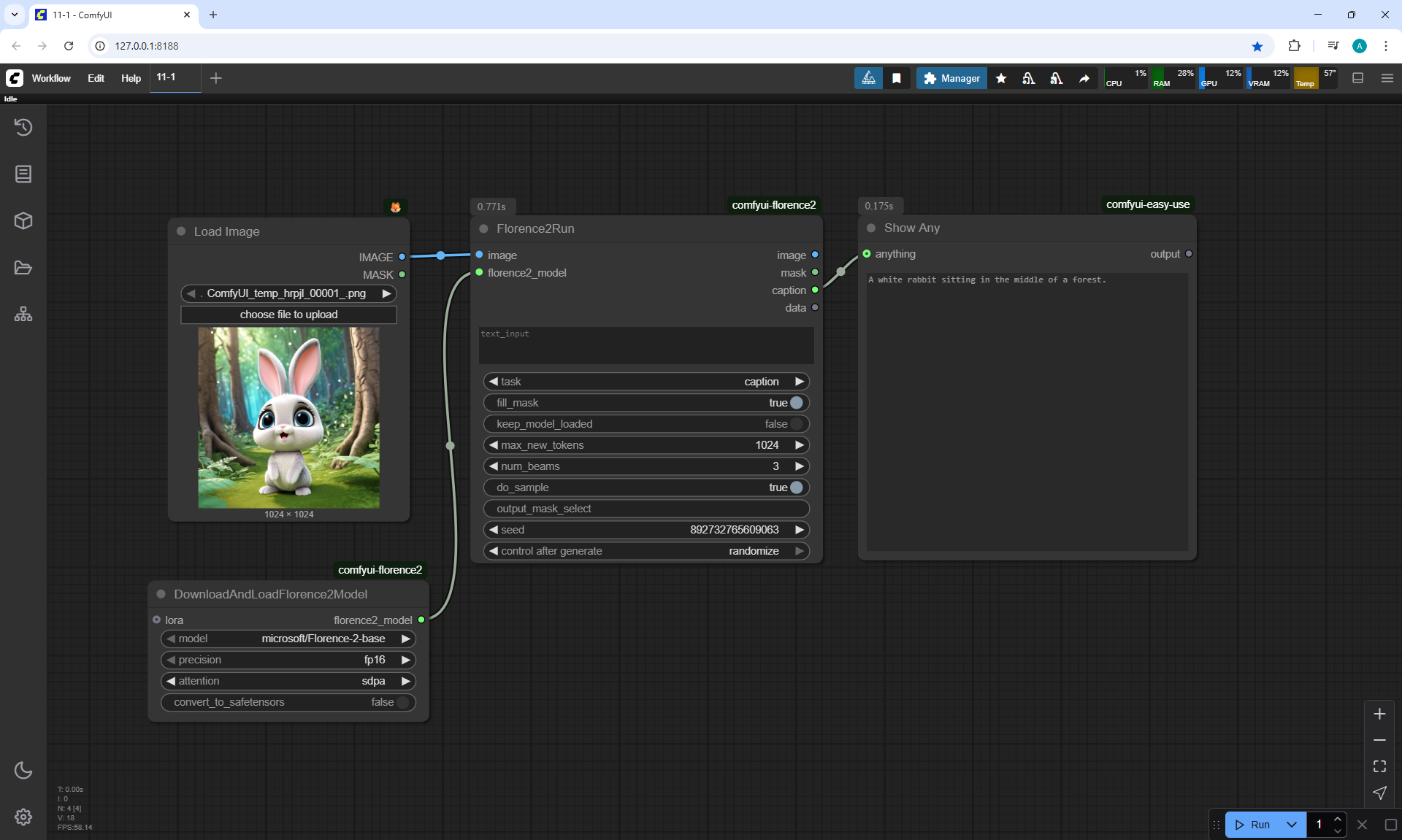Toggle convert_to_safetensors switch
The width and height of the screenshot is (1402, 840).
402,702
